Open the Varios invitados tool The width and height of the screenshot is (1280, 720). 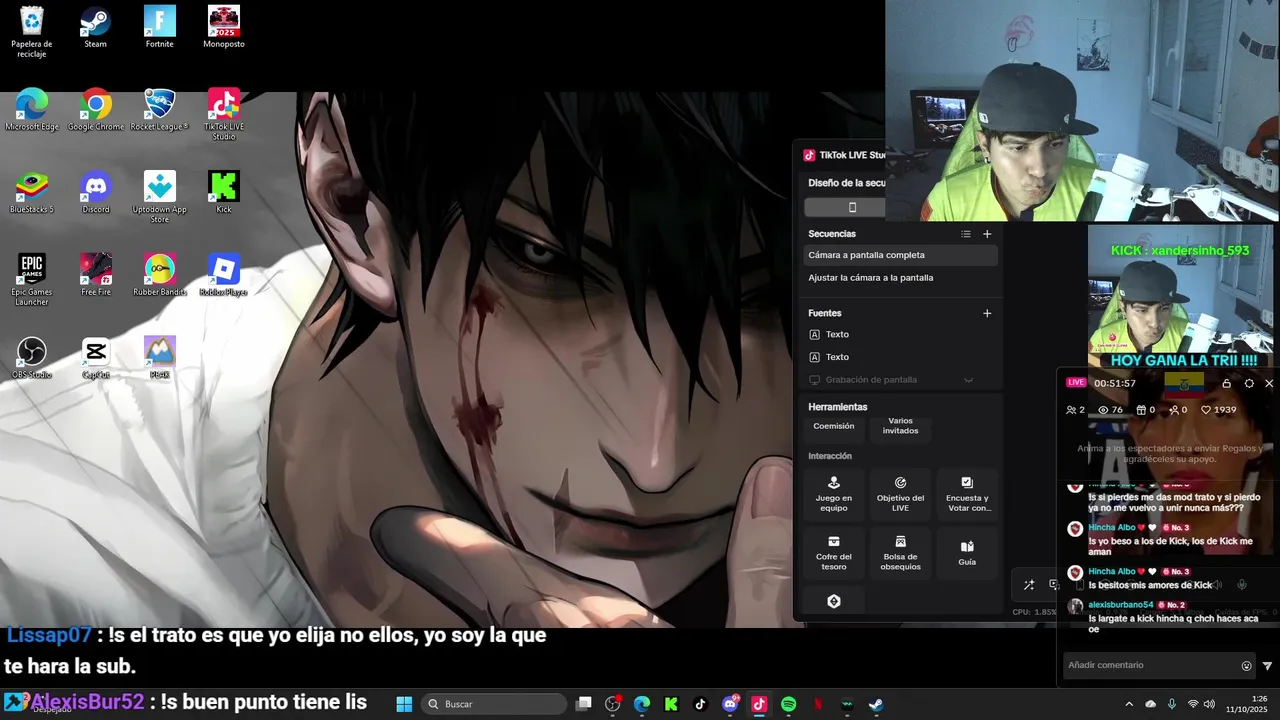point(900,427)
